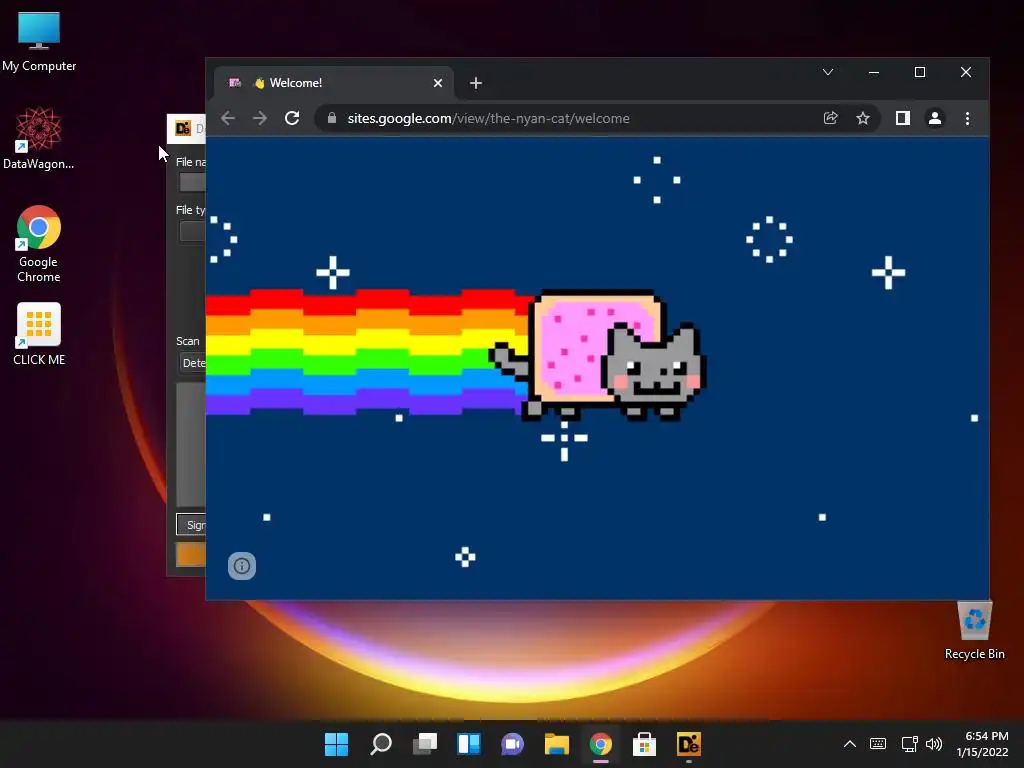The height and width of the screenshot is (768, 1024).
Task: Open My Computer desktop icon
Action: coord(39,40)
